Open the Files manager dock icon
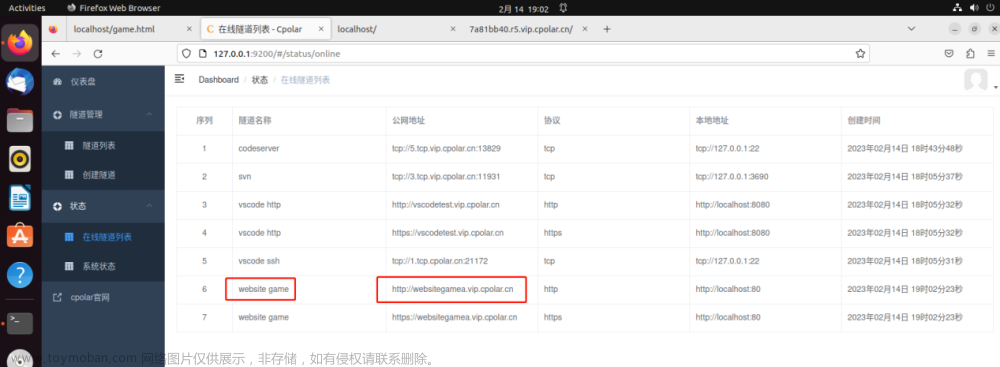Image resolution: width=1000 pixels, height=367 pixels. [x=20, y=120]
